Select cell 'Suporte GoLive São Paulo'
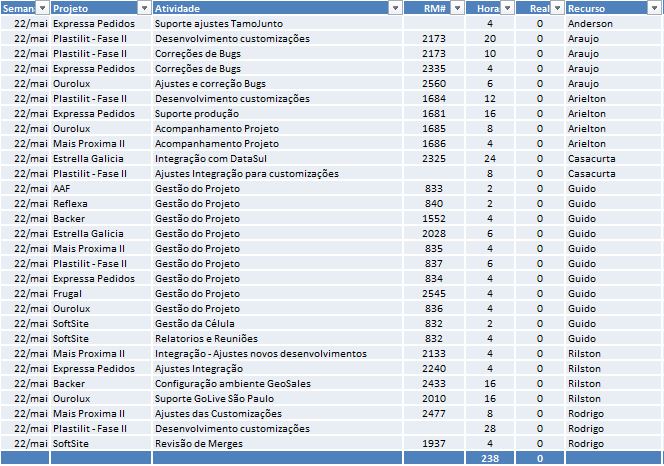 pos(277,398)
